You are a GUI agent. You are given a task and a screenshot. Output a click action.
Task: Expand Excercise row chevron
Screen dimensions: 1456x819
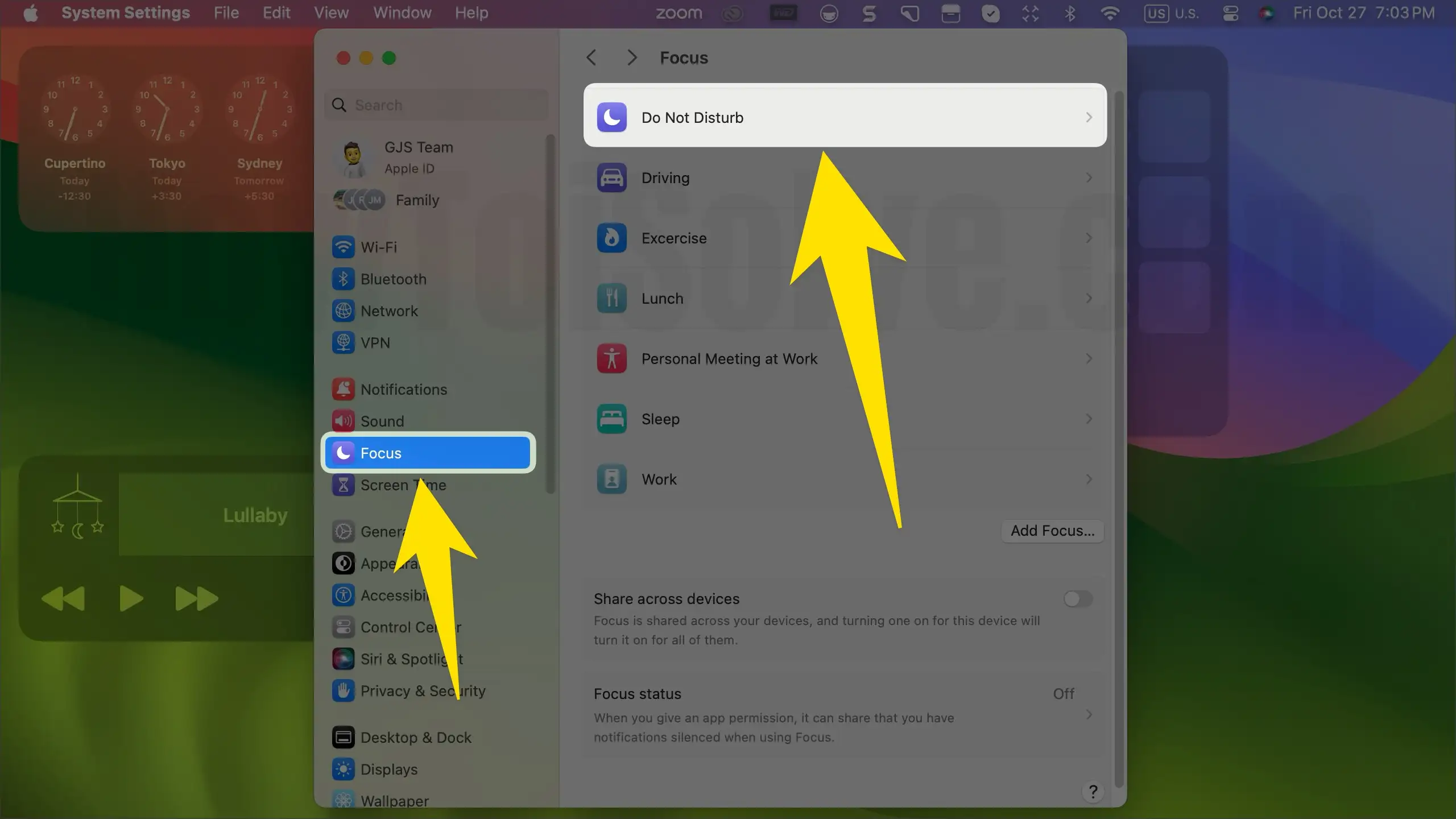(1089, 238)
